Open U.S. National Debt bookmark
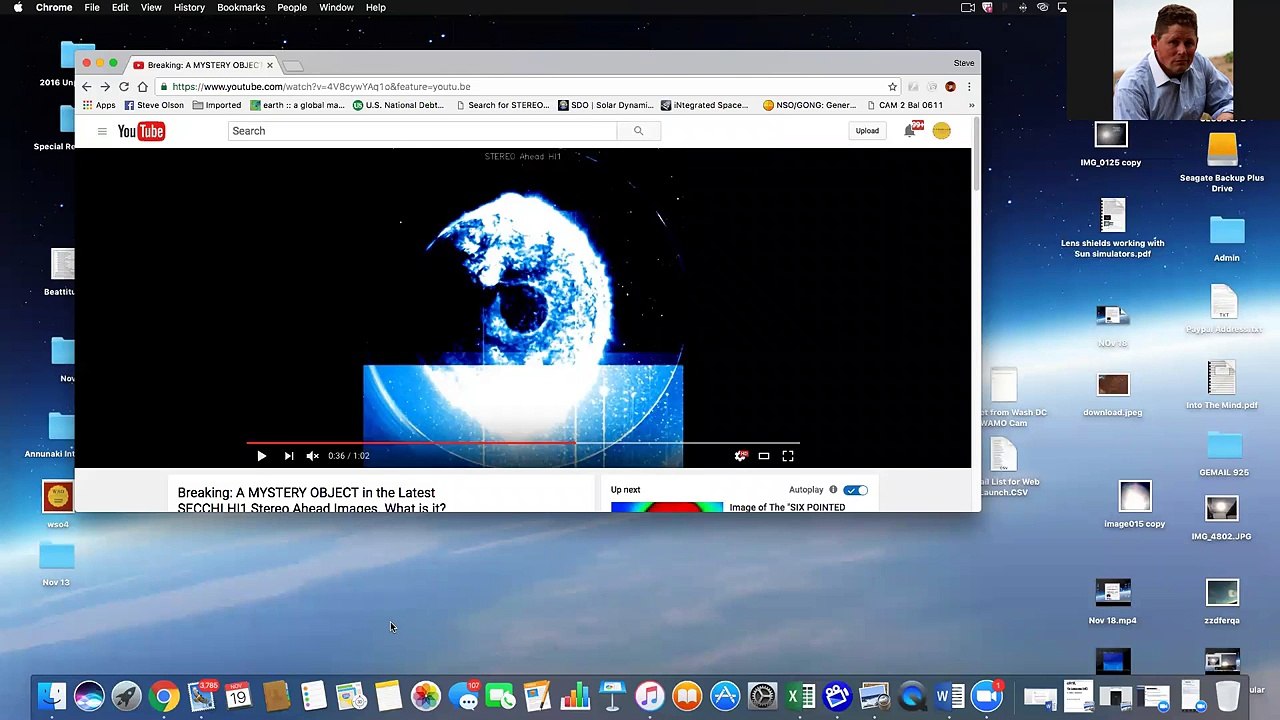The width and height of the screenshot is (1280, 720). pos(398,105)
